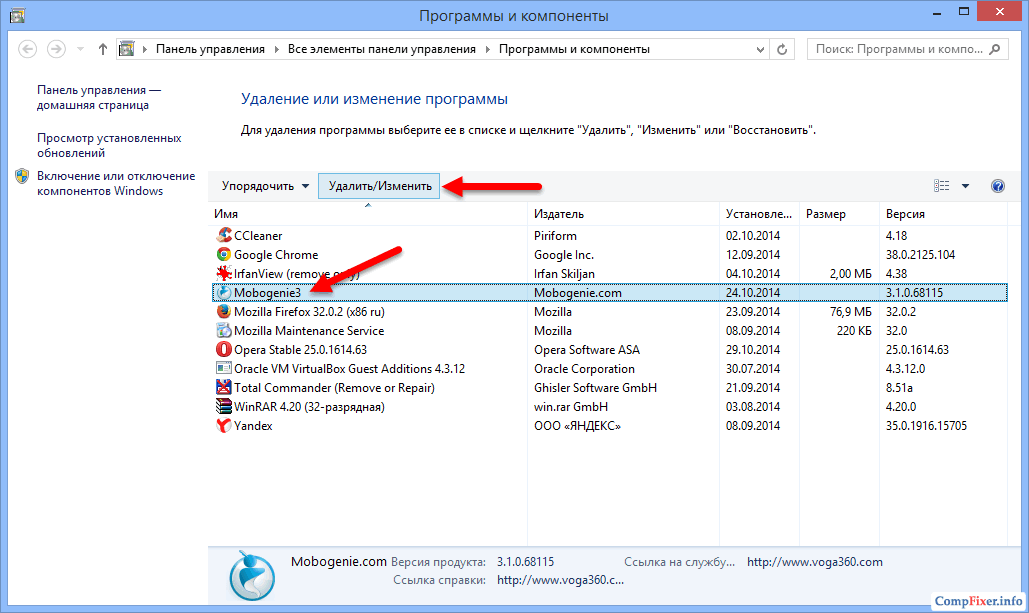Screen dimensions: 1029x613
Task: Refresh the programs list
Action: (x=785, y=49)
